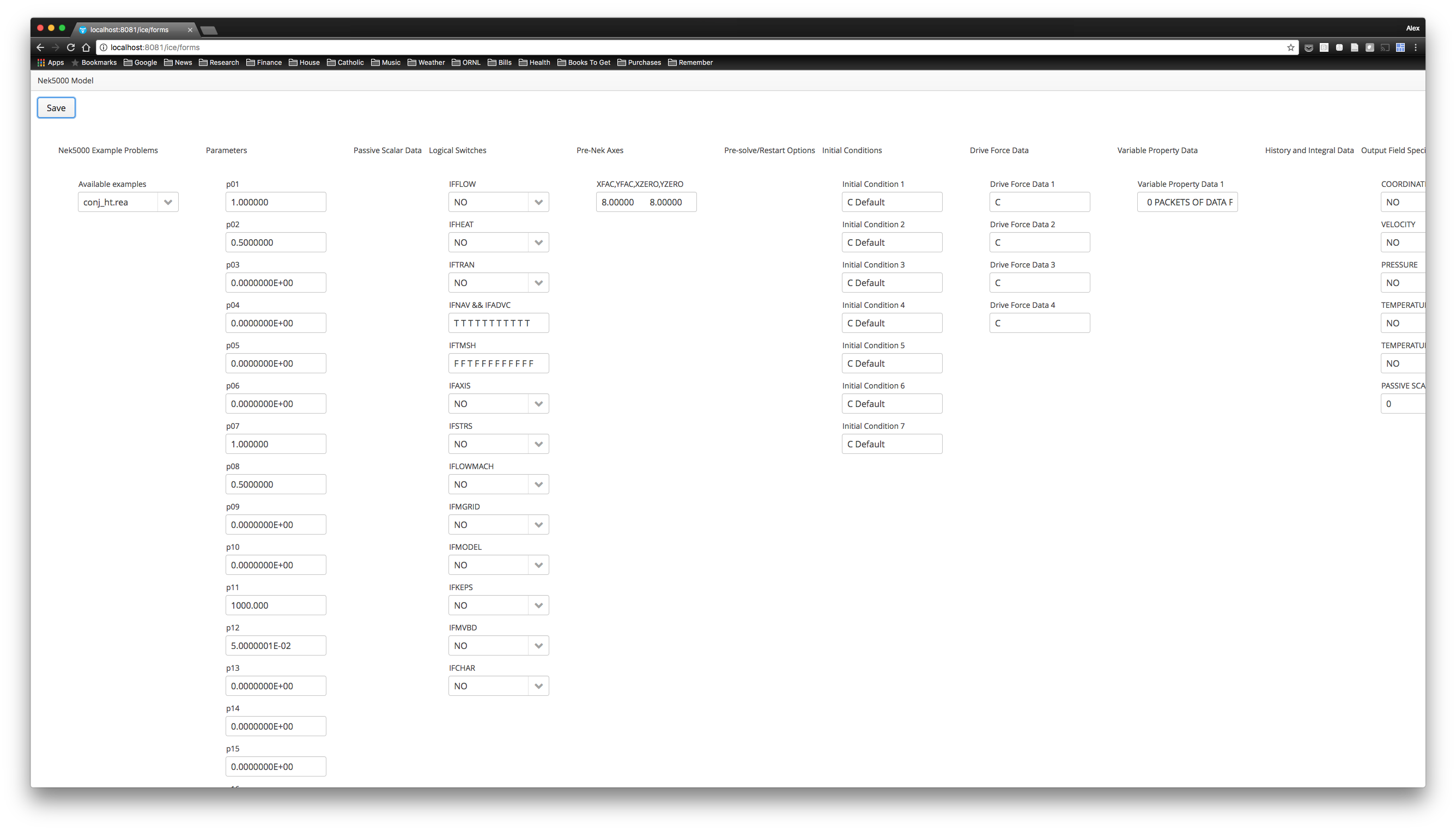Click the p11 input field
The height and width of the screenshot is (831, 1456).
[276, 605]
